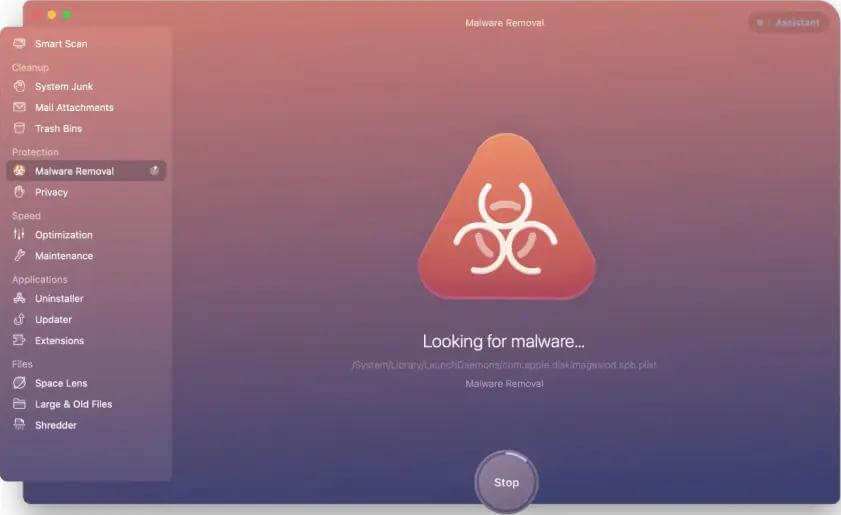Click the Maintenance wrench icon
Image resolution: width=841 pixels, height=515 pixels.
pos(19,256)
